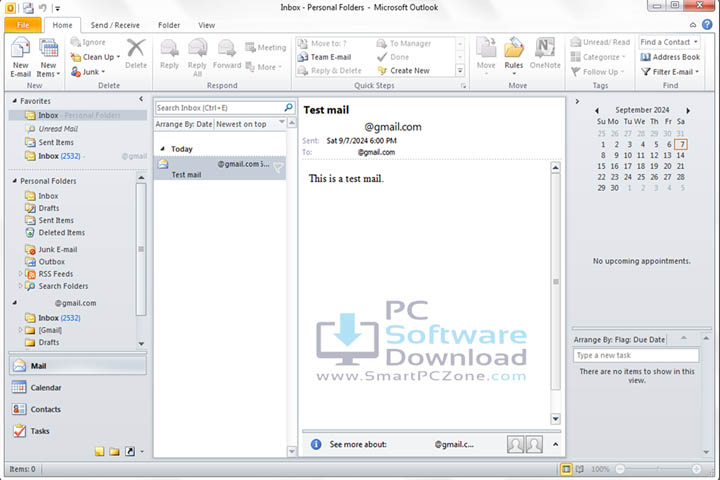Screen dimensions: 720x480
Task: Click in the Search Inbox field
Action: pos(219,108)
